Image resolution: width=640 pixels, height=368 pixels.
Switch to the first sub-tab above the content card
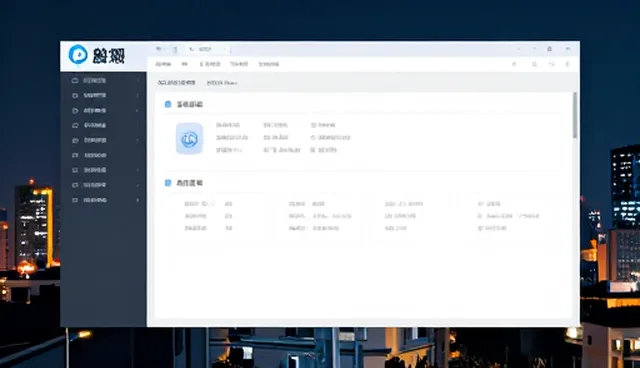pyautogui.click(x=176, y=82)
